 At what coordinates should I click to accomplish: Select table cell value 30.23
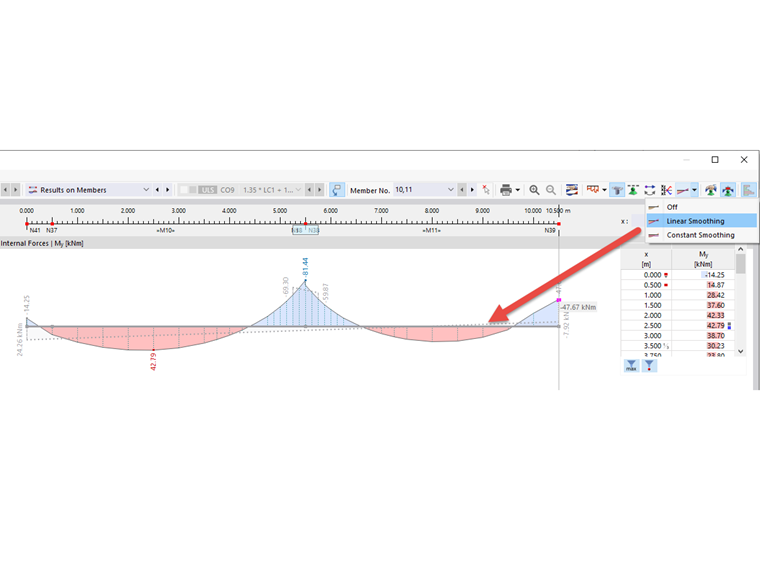pos(703,346)
